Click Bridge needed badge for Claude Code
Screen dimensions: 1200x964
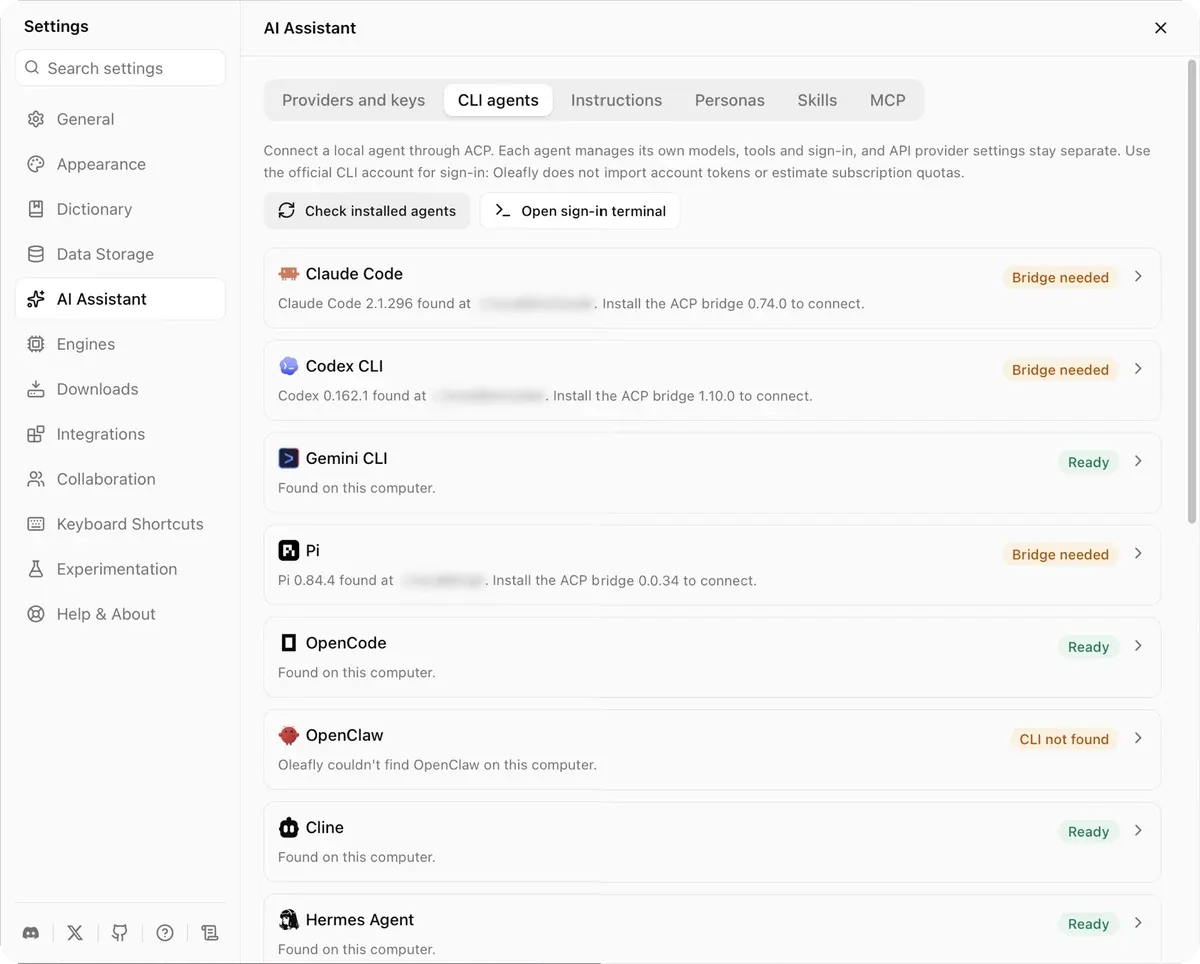(x=1060, y=277)
